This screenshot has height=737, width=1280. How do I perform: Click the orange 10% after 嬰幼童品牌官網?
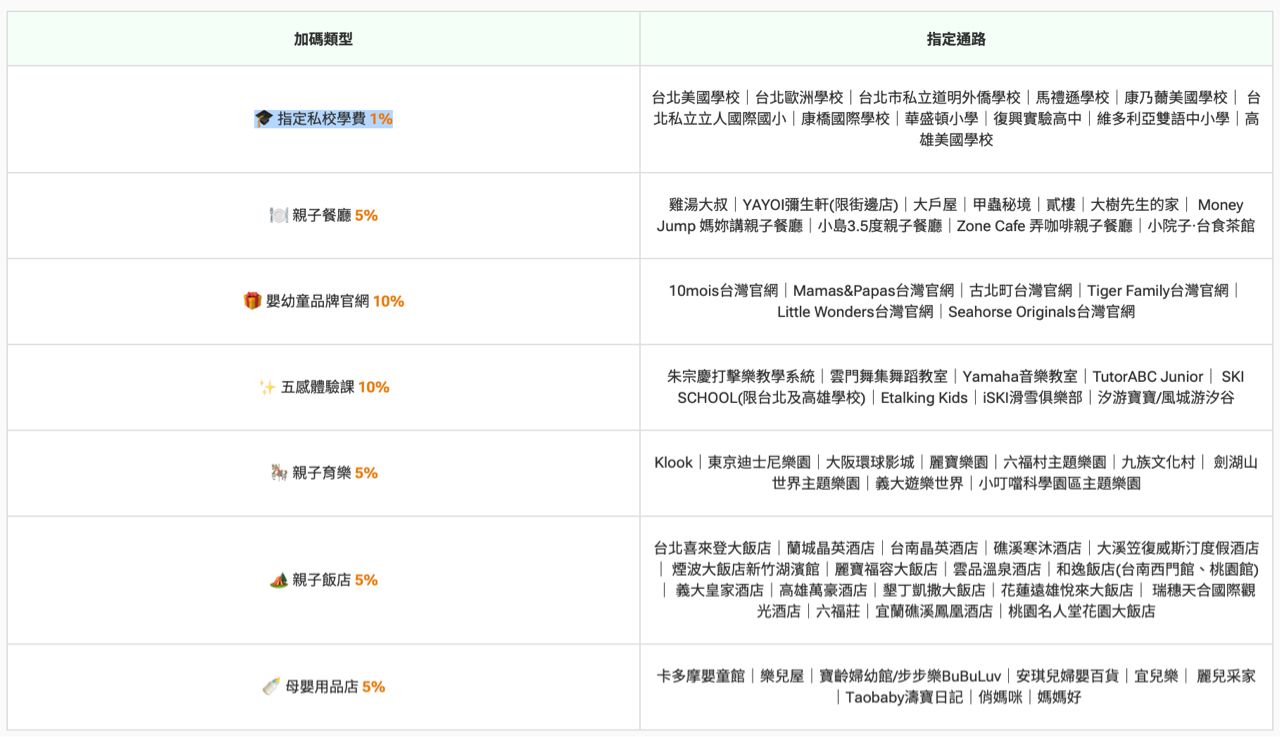388,301
